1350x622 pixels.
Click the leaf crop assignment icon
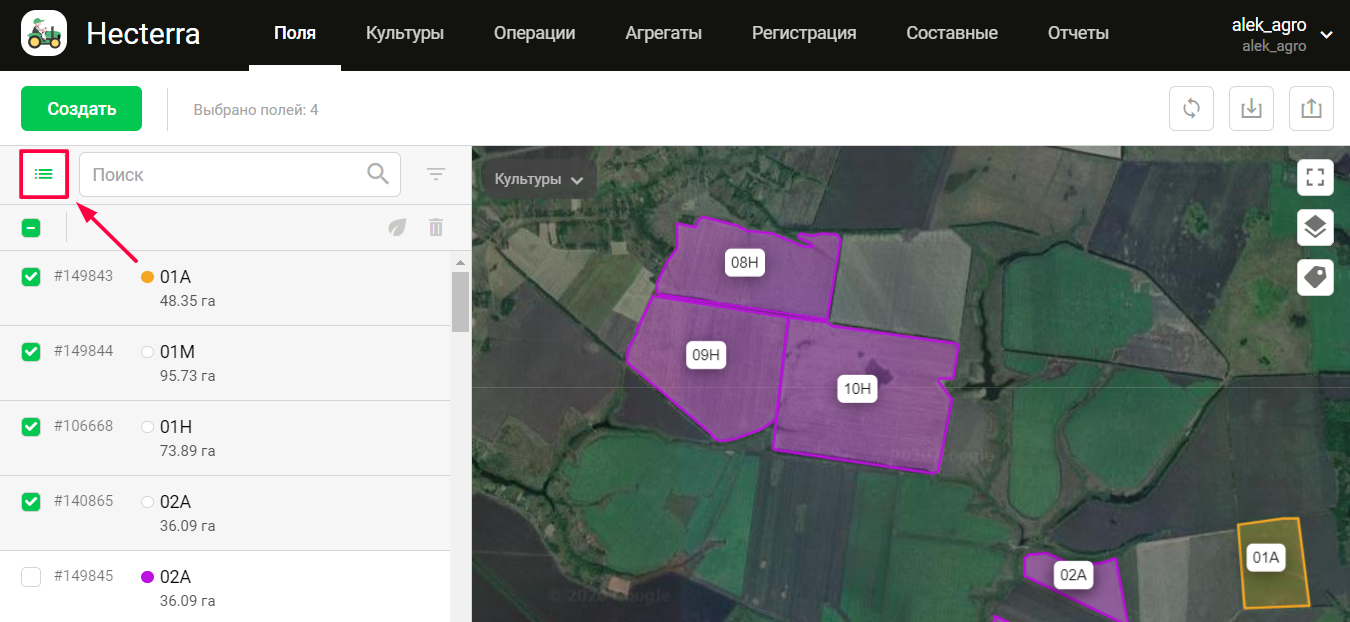coord(398,227)
